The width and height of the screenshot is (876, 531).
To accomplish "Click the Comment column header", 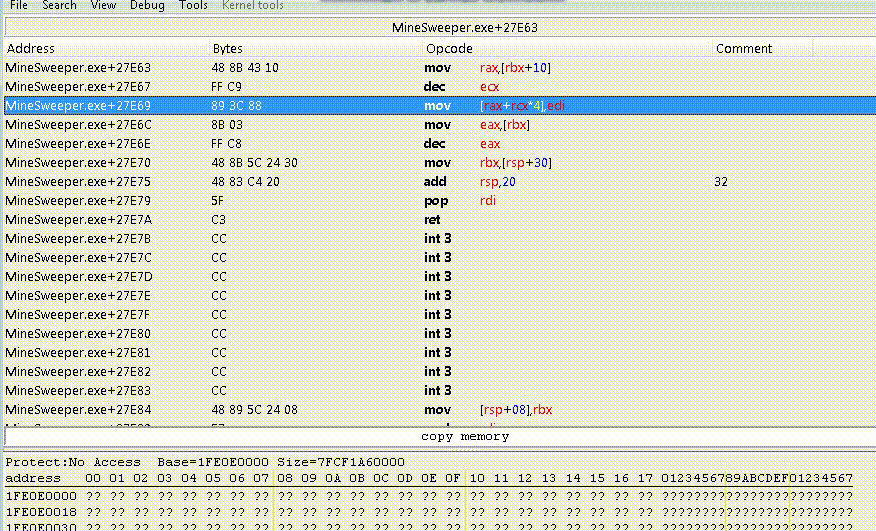I will (762, 49).
